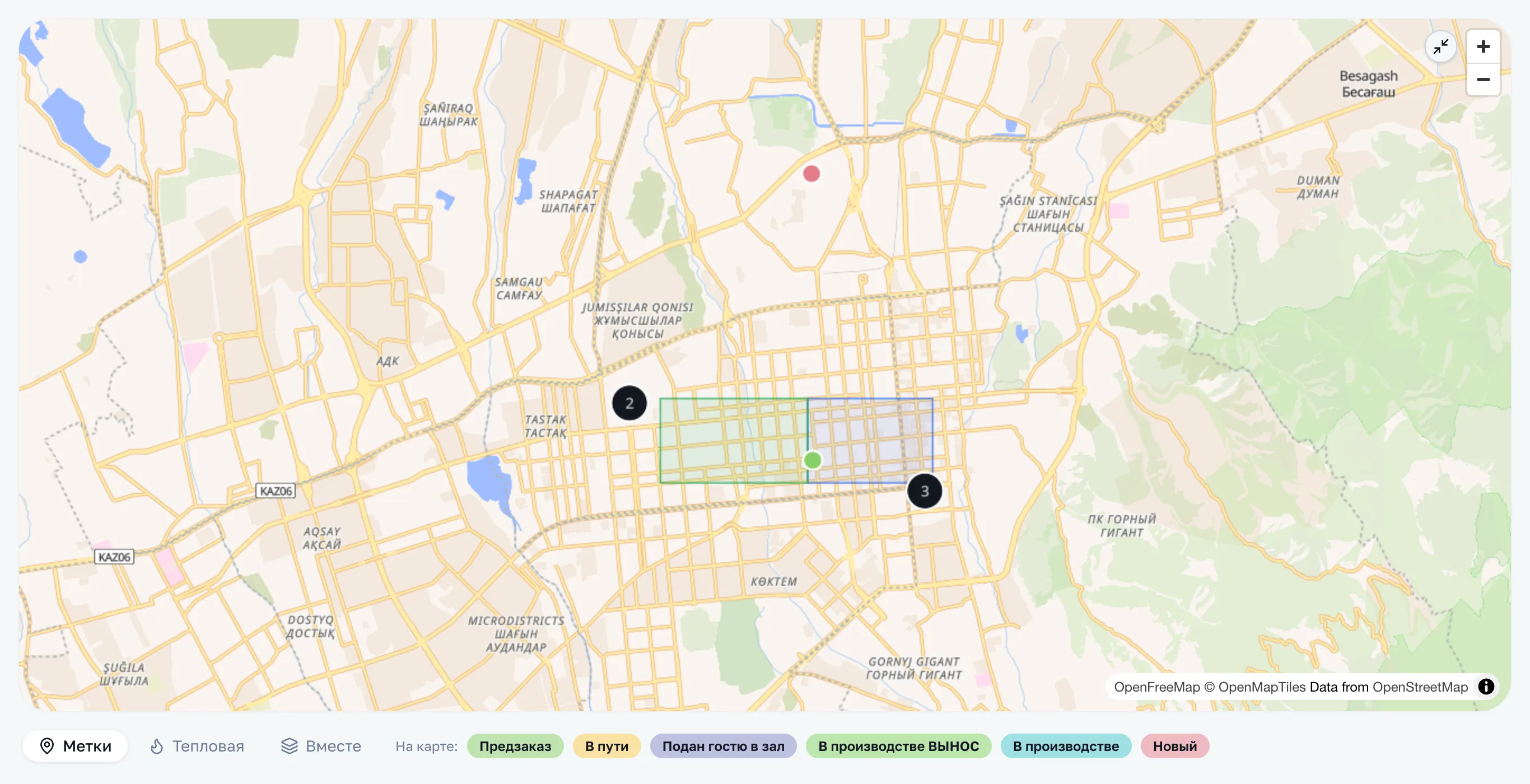Click the AQSAY district label
The image size is (1530, 784).
click(321, 538)
